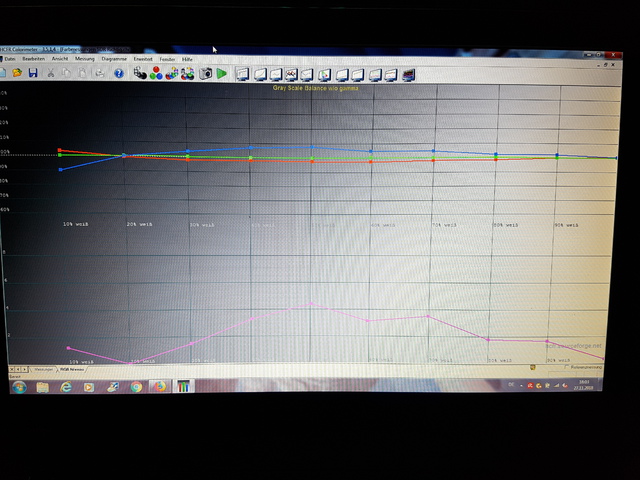This screenshot has width=640, height=480.
Task: Toggle the checkbox at bottom right status bar
Action: [567, 367]
